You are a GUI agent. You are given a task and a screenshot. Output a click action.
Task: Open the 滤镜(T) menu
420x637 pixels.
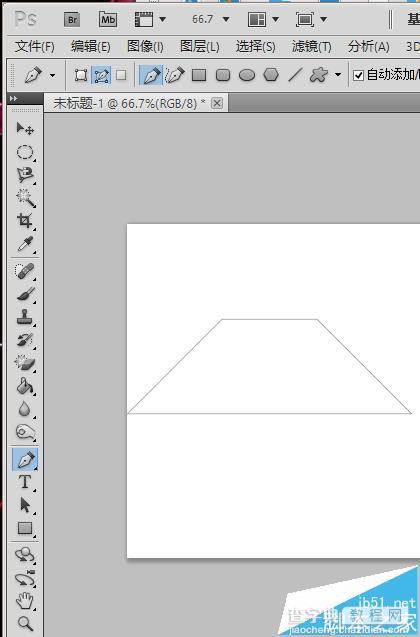pos(312,47)
